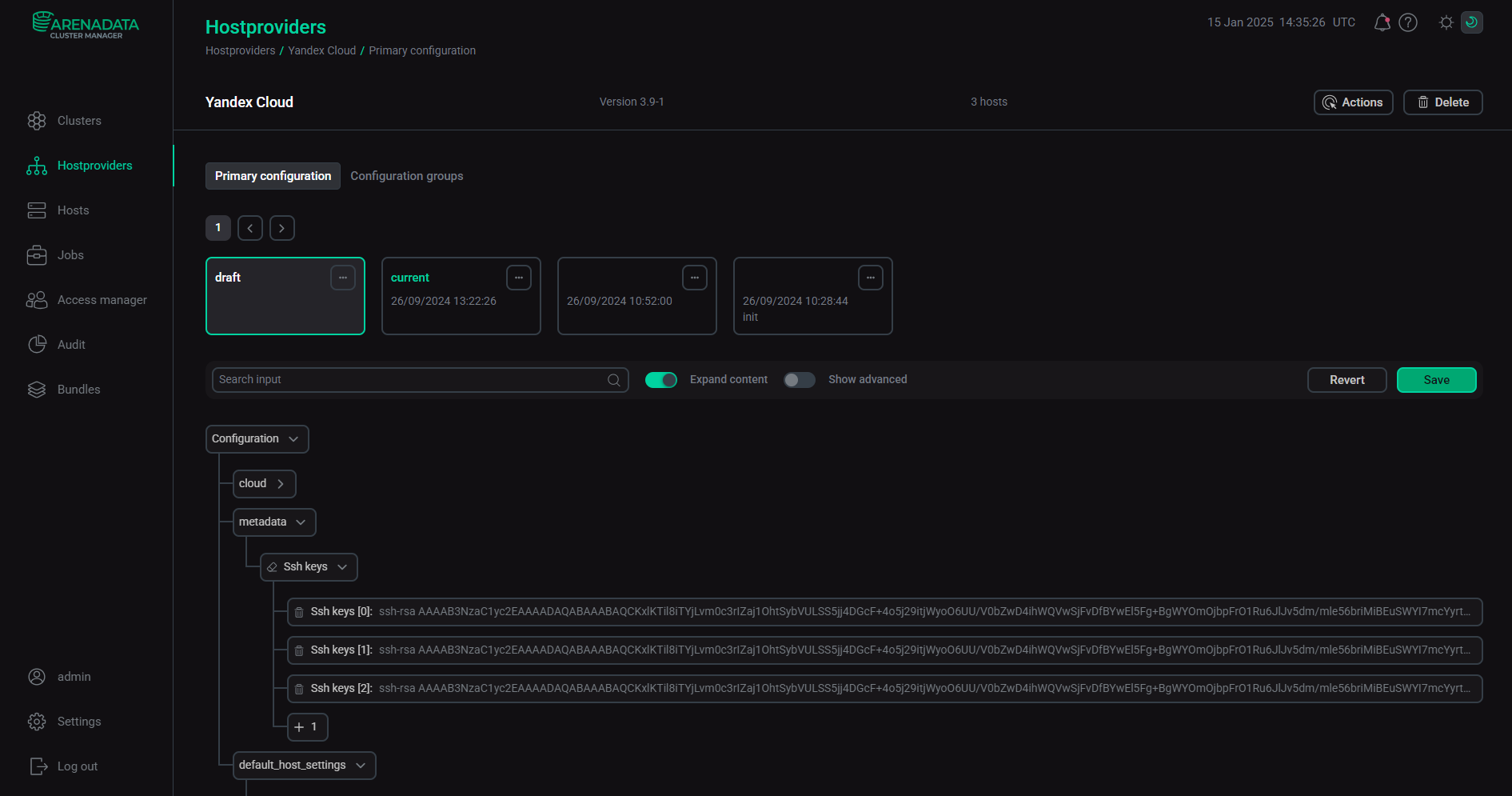The width and height of the screenshot is (1512, 796).
Task: Open Bundles in the sidebar
Action: 79,390
